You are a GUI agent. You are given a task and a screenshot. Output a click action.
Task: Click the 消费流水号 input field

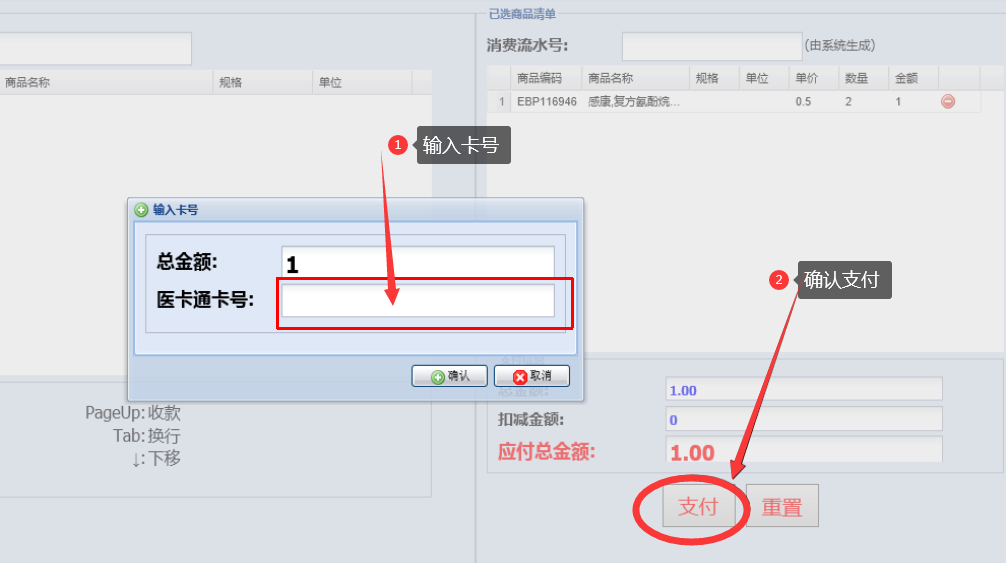coord(712,46)
